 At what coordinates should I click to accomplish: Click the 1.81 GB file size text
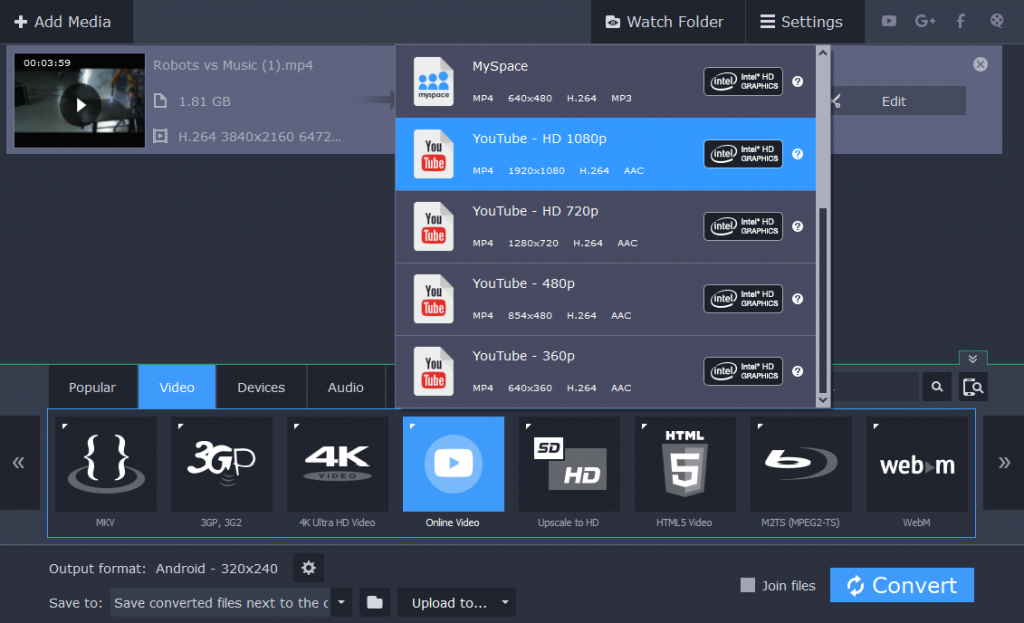(204, 101)
